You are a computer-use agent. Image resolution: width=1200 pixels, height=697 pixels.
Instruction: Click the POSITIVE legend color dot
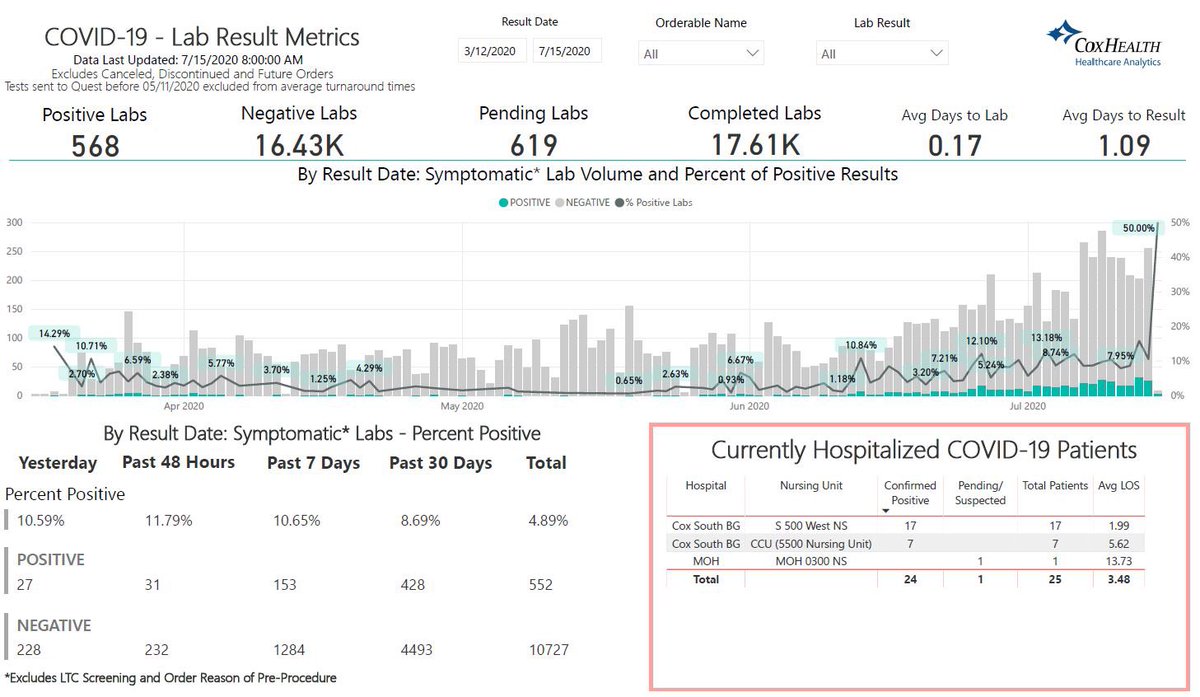502,202
